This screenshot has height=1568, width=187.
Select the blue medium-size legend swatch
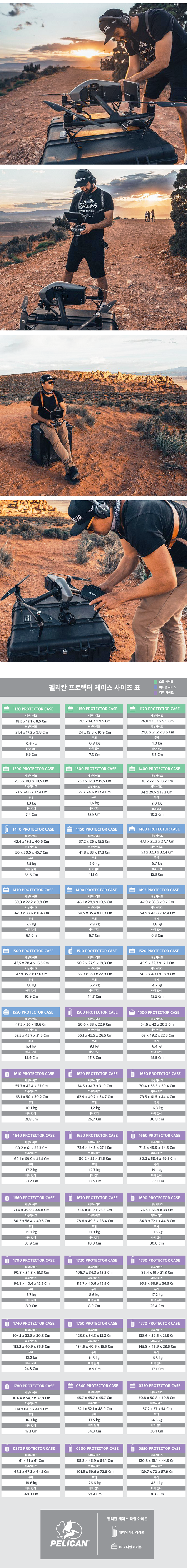coord(155,687)
